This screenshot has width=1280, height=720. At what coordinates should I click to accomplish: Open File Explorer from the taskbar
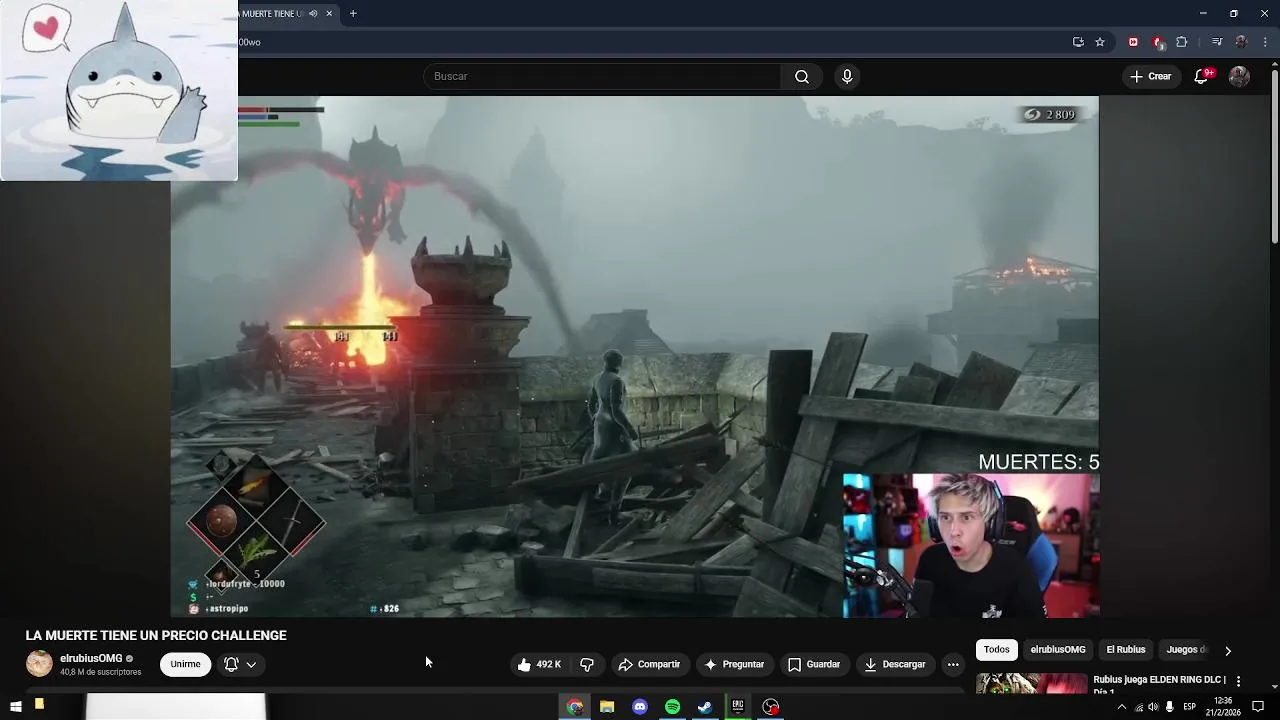coord(607,707)
